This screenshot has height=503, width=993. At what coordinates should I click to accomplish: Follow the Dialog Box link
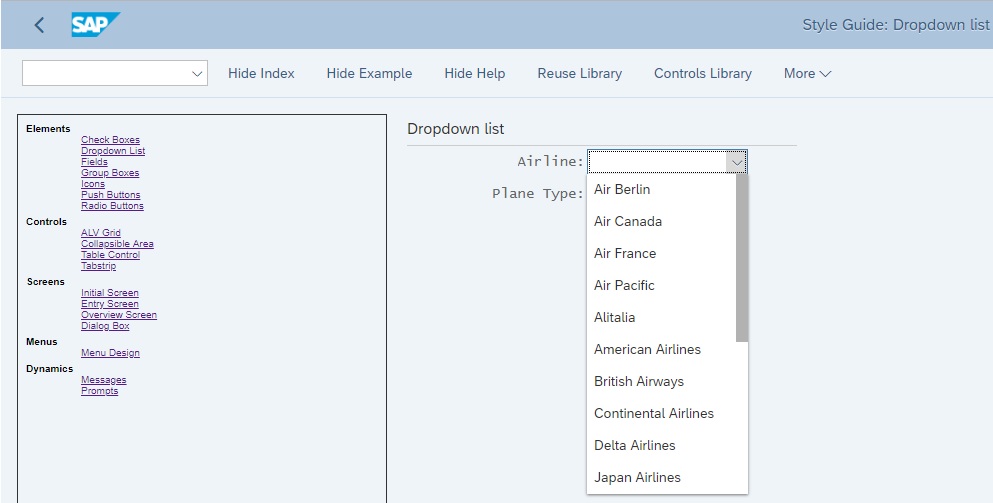pyautogui.click(x=105, y=326)
